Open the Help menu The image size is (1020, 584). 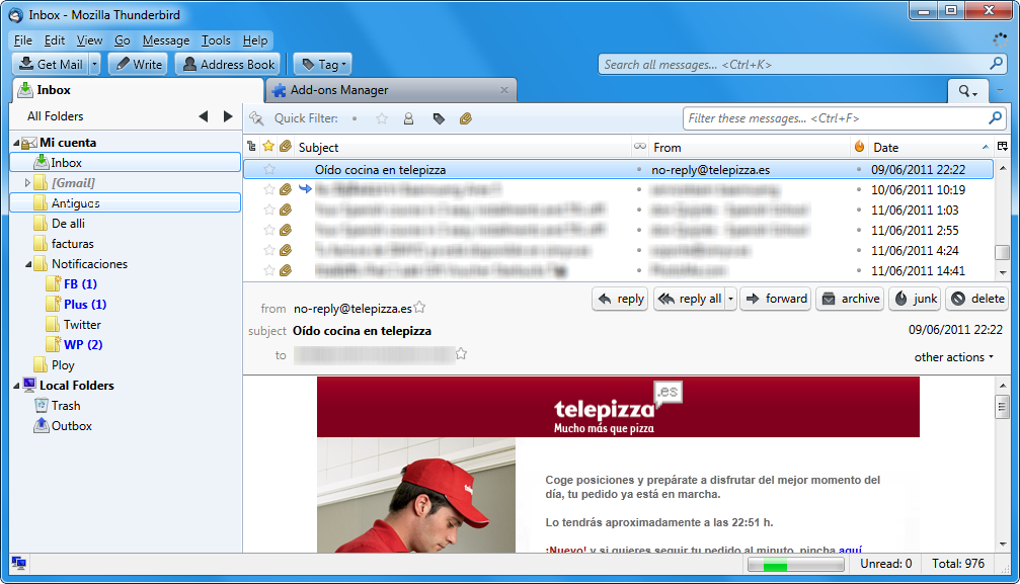point(255,40)
